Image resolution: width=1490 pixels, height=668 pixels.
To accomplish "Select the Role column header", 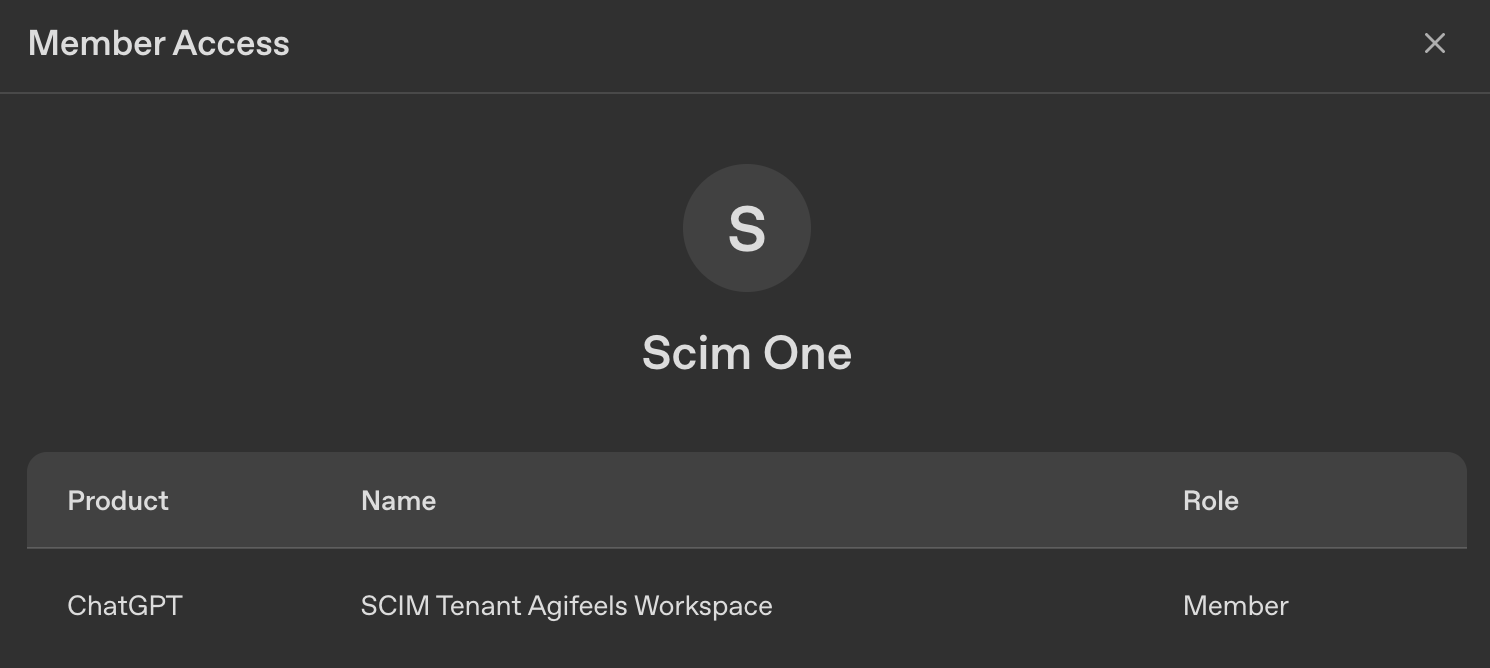I will pyautogui.click(x=1211, y=500).
